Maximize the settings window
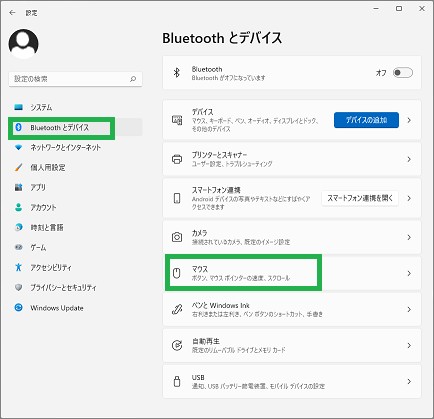 click(399, 9)
